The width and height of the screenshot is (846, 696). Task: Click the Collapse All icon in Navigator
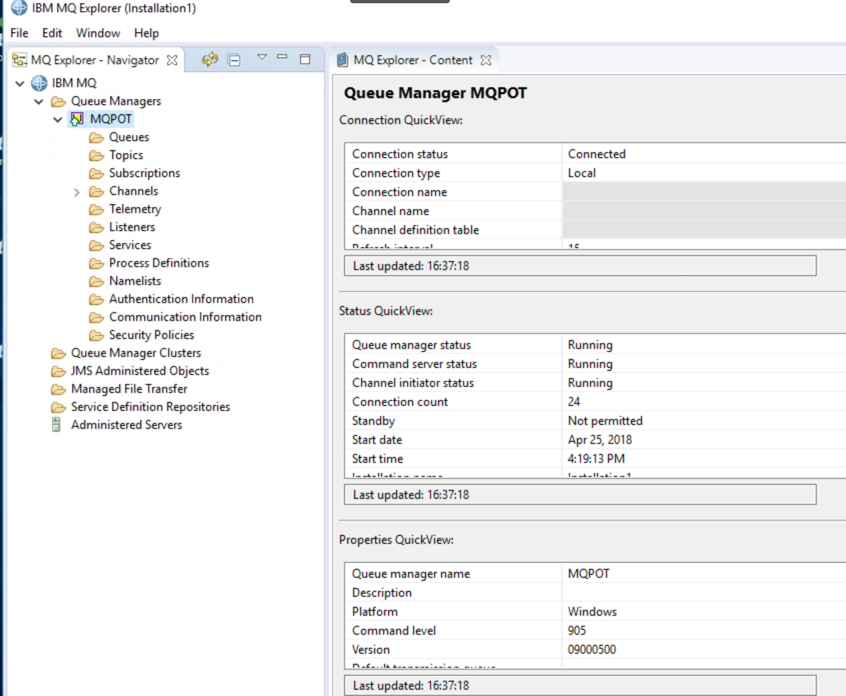click(234, 60)
